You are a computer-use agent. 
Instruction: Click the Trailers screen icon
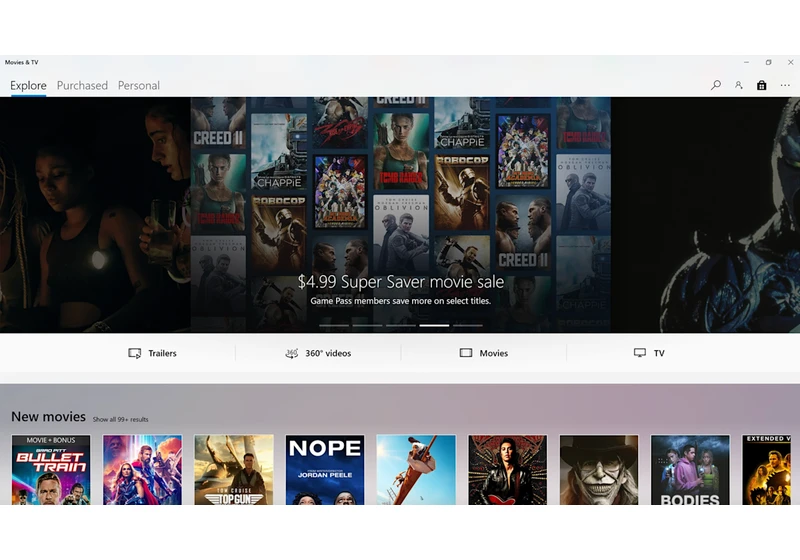click(x=135, y=353)
